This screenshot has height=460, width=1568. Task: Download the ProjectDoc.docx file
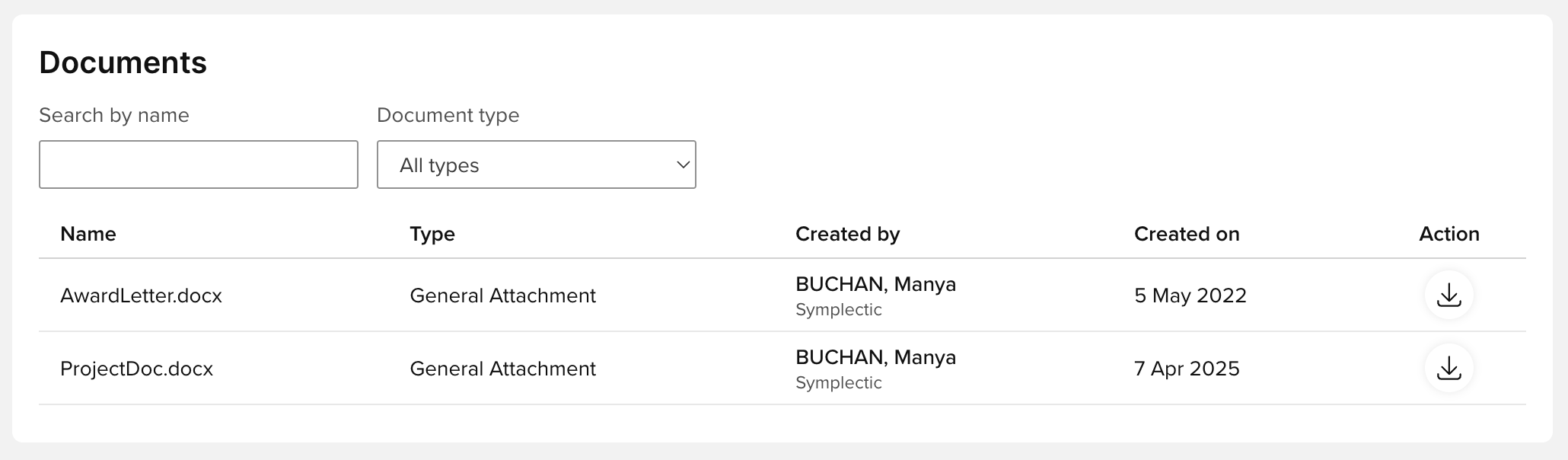(1448, 368)
